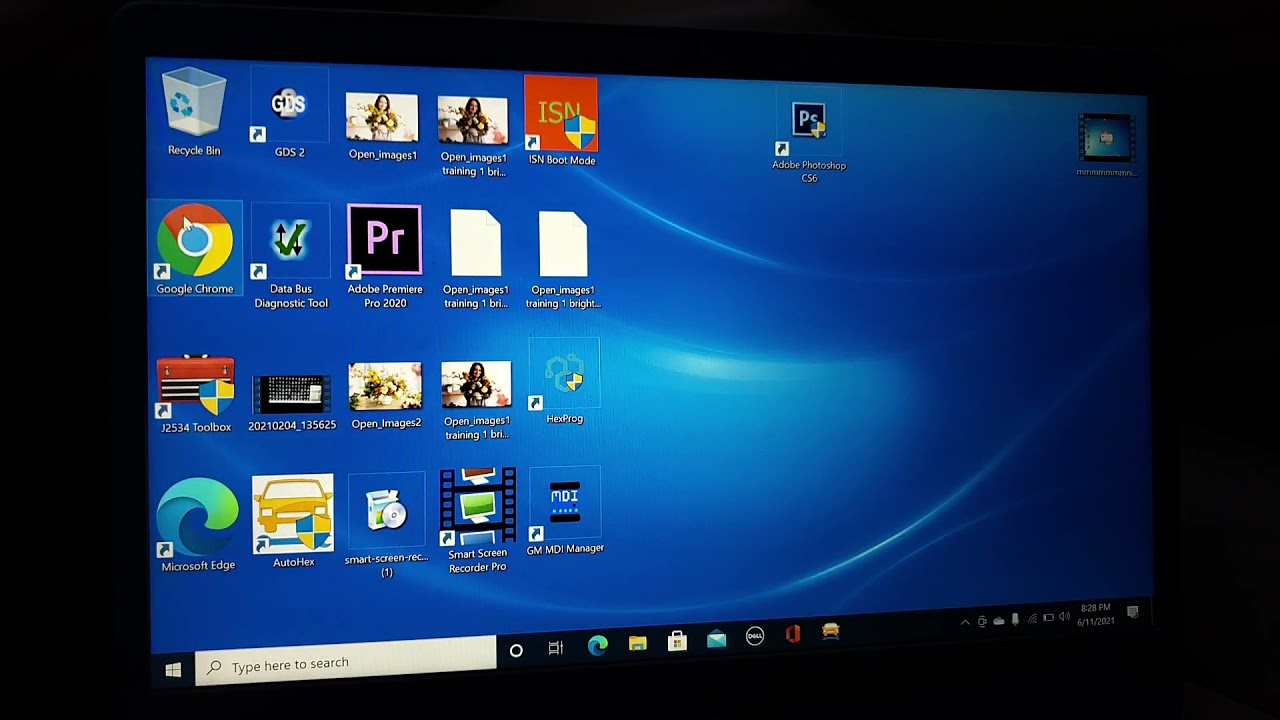Show hidden system tray icons
The height and width of the screenshot is (720, 1280).
click(x=965, y=622)
